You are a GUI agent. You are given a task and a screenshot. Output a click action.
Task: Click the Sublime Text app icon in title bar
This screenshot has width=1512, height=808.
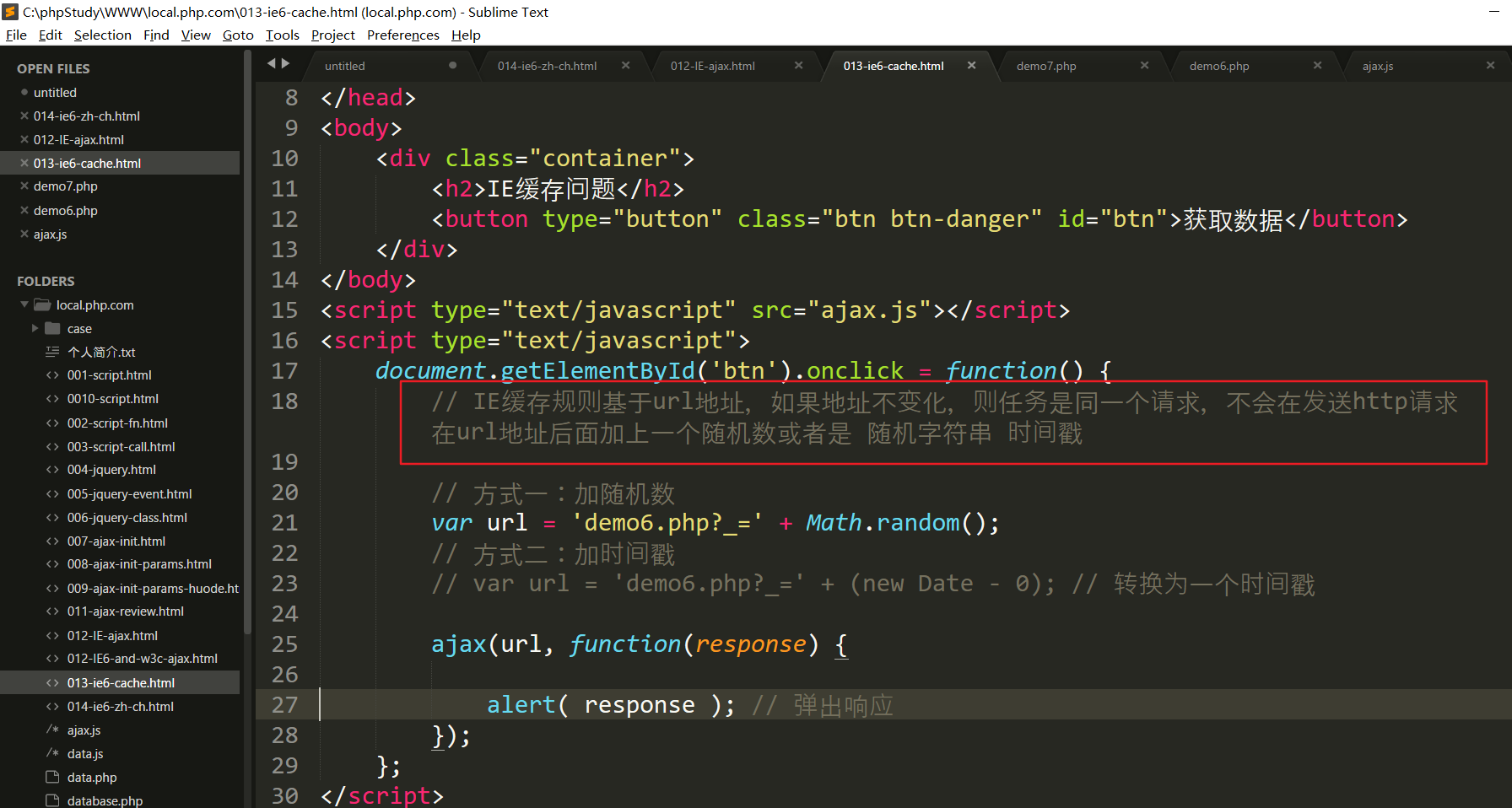tap(10, 12)
